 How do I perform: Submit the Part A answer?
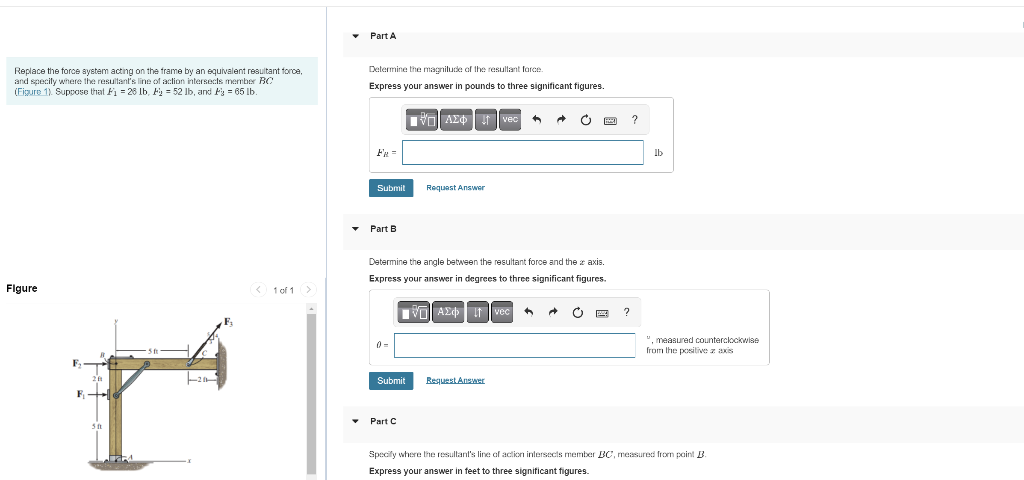click(x=391, y=188)
